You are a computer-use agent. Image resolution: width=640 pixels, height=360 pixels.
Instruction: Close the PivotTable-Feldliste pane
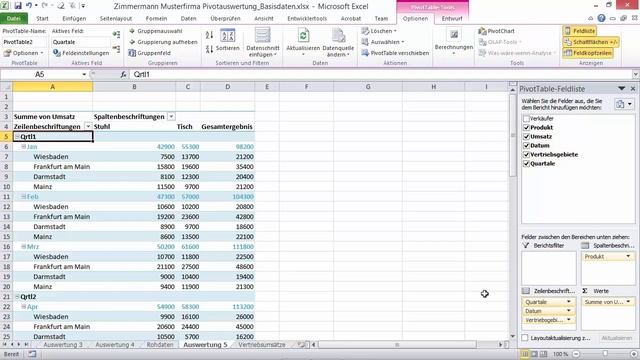[633, 89]
